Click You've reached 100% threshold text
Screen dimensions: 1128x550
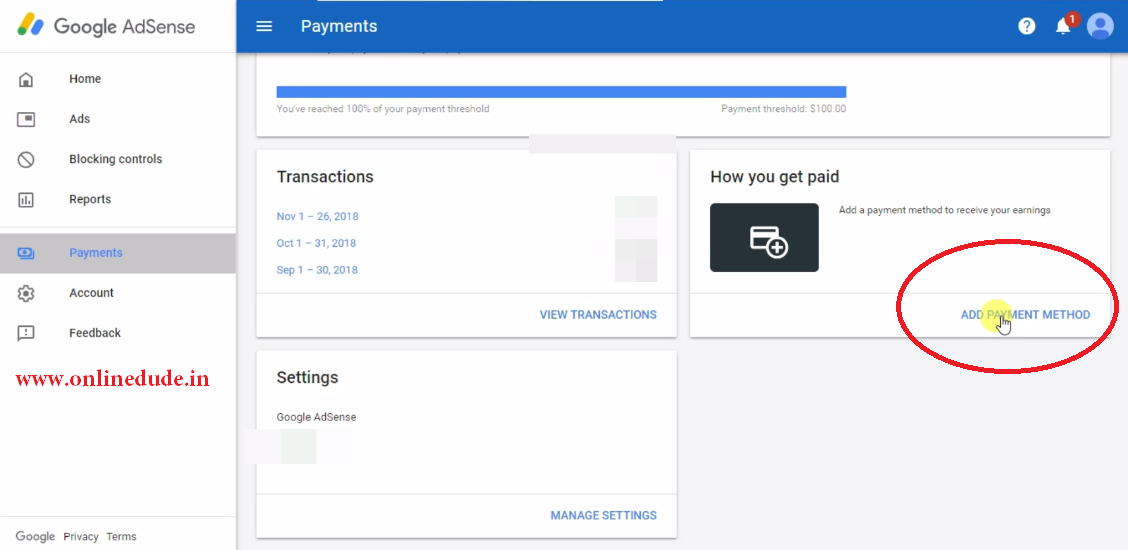pos(383,109)
